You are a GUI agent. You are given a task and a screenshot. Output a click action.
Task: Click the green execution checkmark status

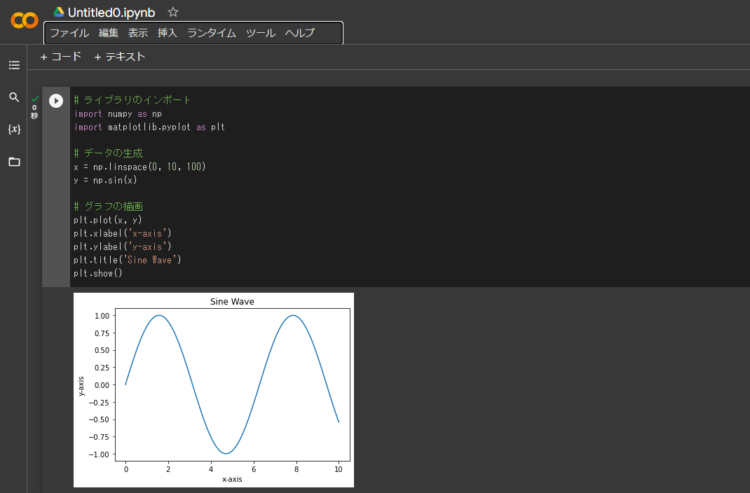click(x=34, y=99)
